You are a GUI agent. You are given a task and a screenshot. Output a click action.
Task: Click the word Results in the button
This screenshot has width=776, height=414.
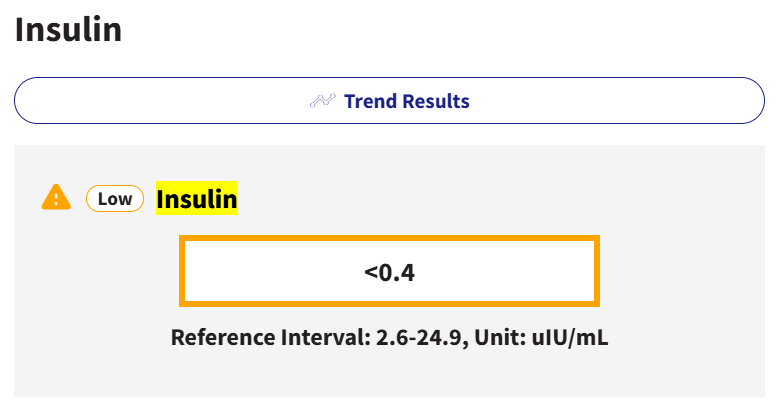[436, 101]
